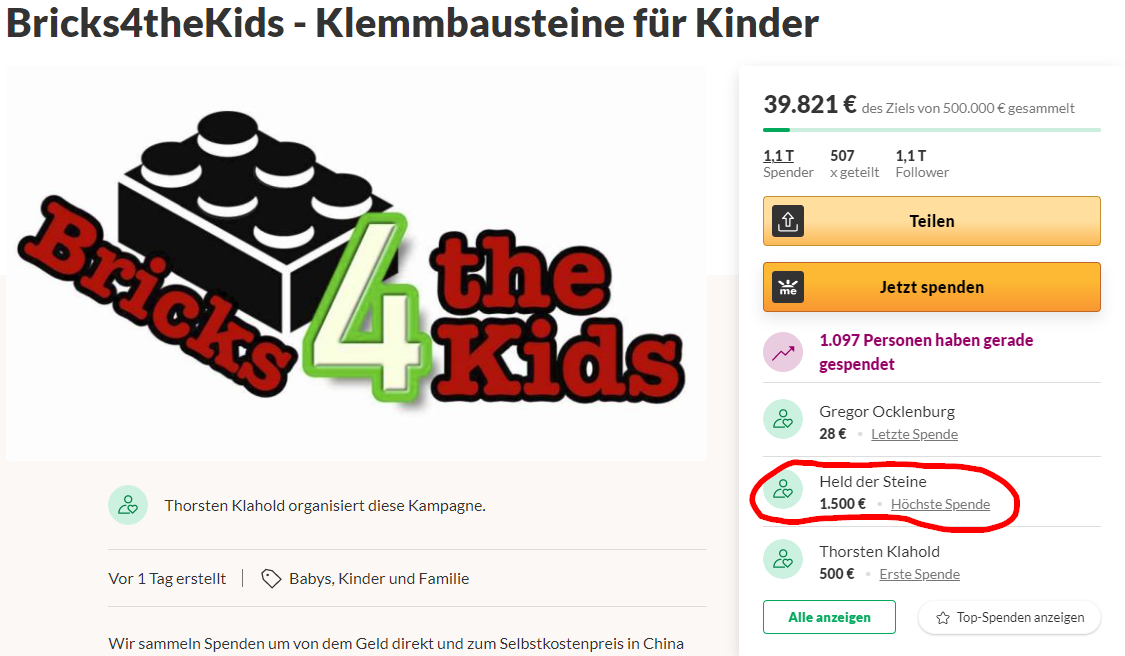Open Top-Spenden anzeigen list
The height and width of the screenshot is (656, 1125).
click(x=1009, y=617)
